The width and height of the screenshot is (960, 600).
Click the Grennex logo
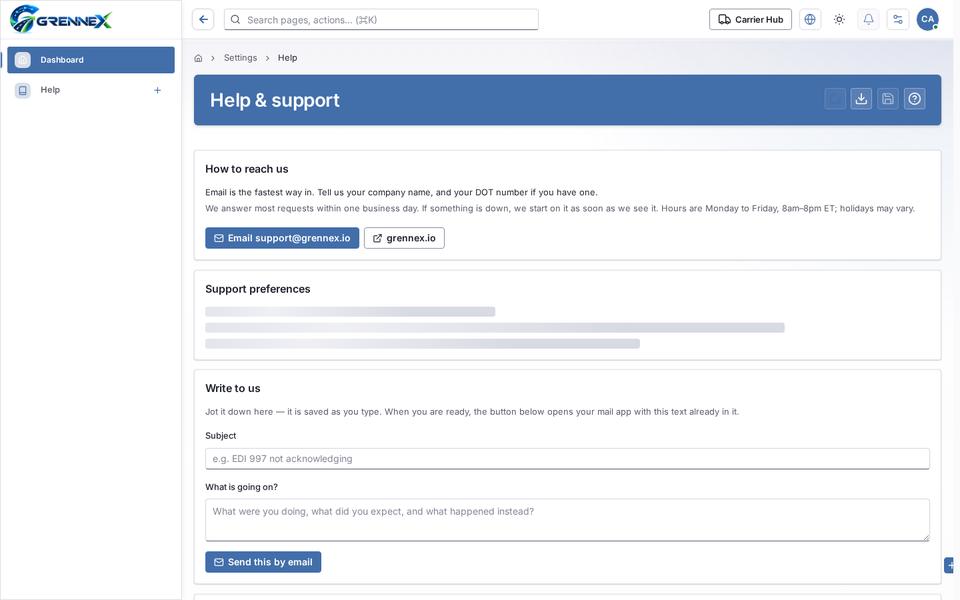61,19
